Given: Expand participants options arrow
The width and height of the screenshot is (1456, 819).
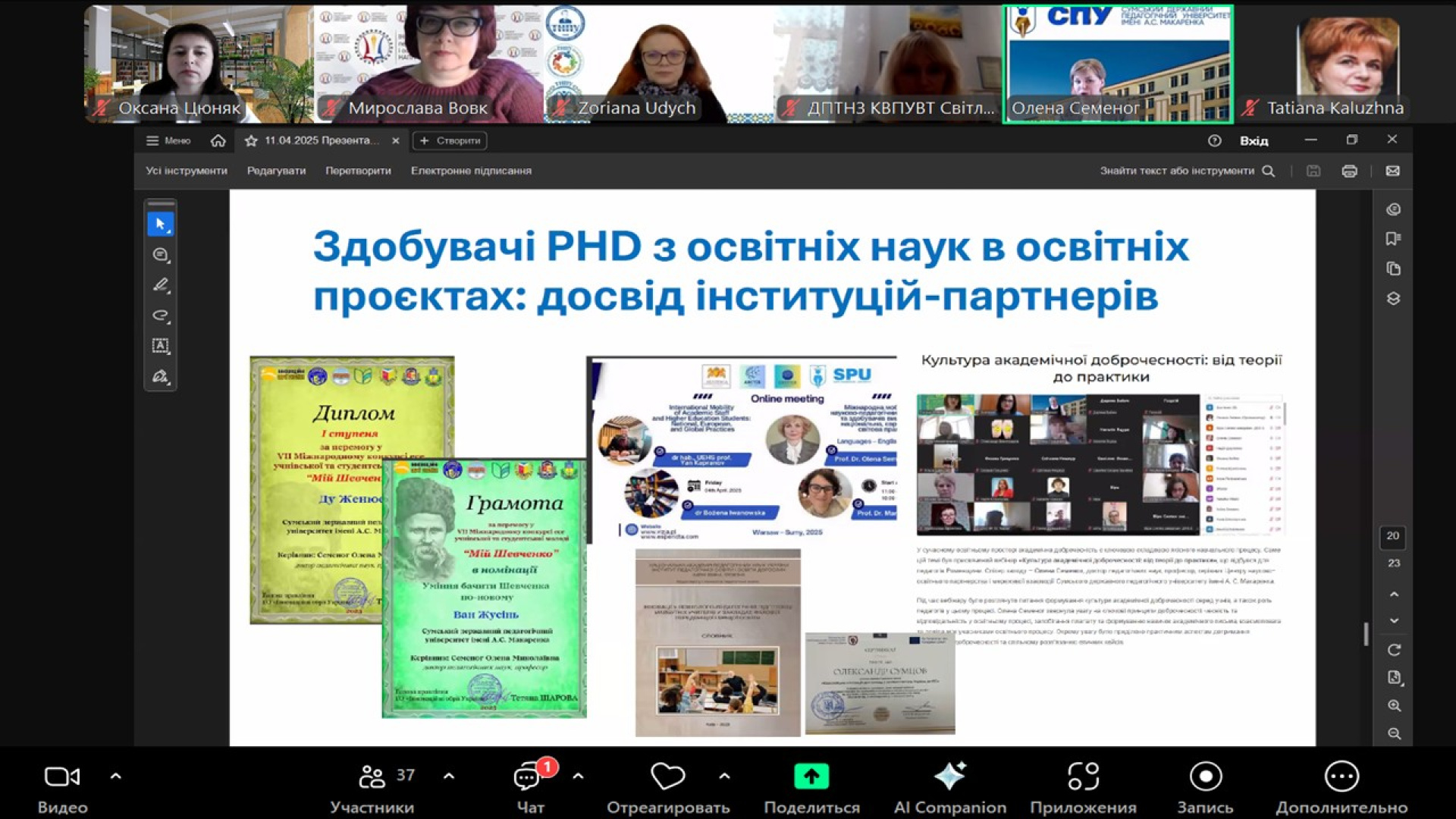Looking at the screenshot, I should [x=449, y=776].
